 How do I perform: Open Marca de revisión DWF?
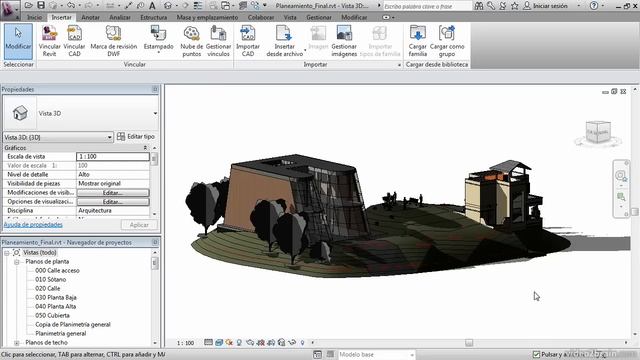click(113, 41)
